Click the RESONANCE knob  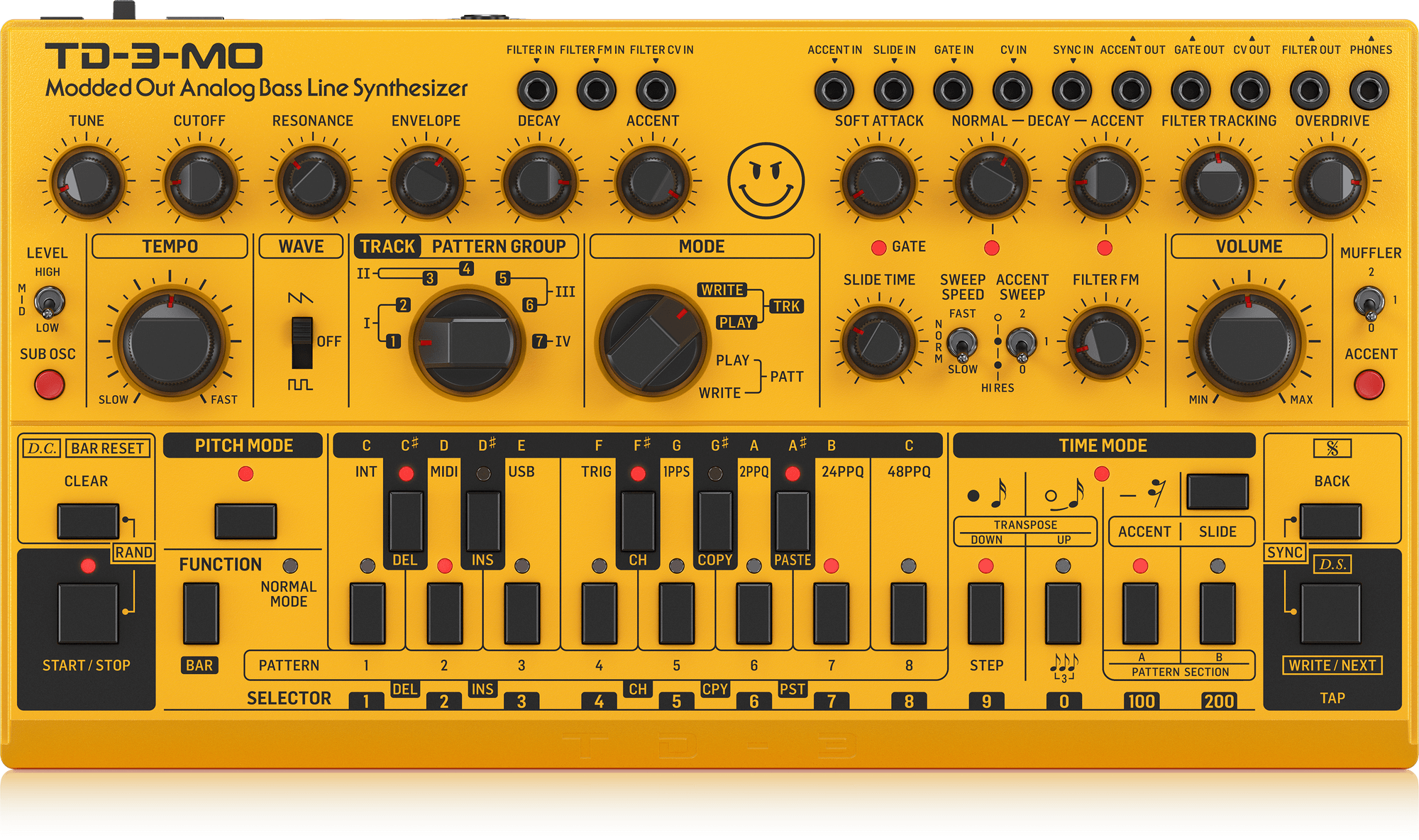[312, 182]
